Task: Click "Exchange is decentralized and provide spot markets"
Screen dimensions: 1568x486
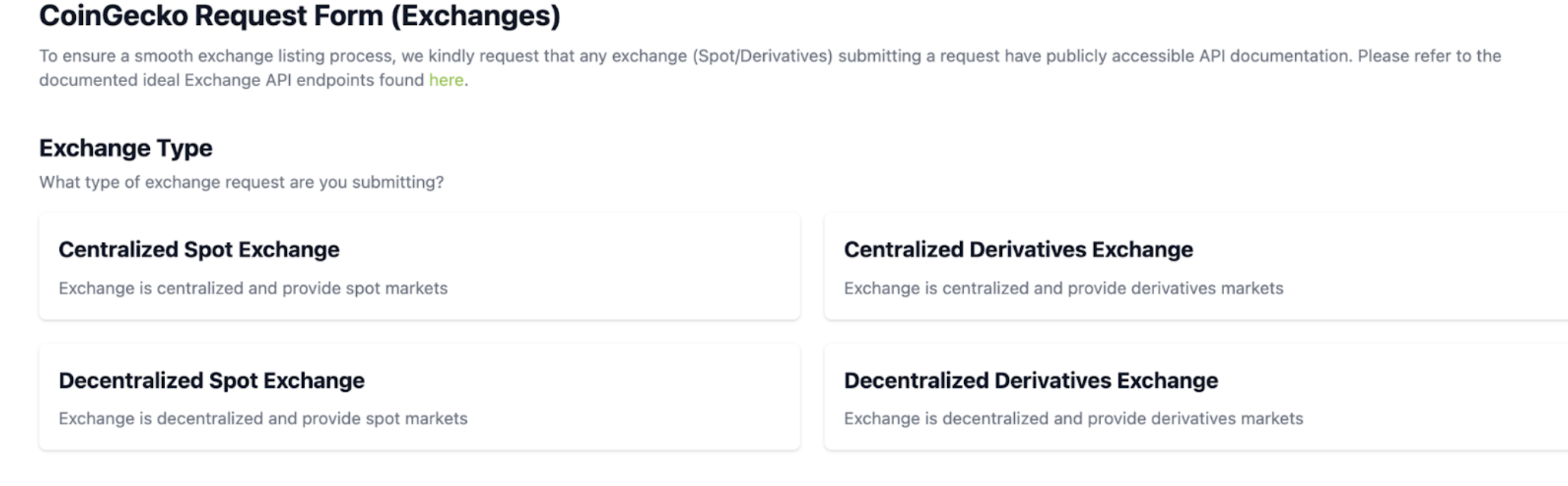Action: (x=263, y=418)
